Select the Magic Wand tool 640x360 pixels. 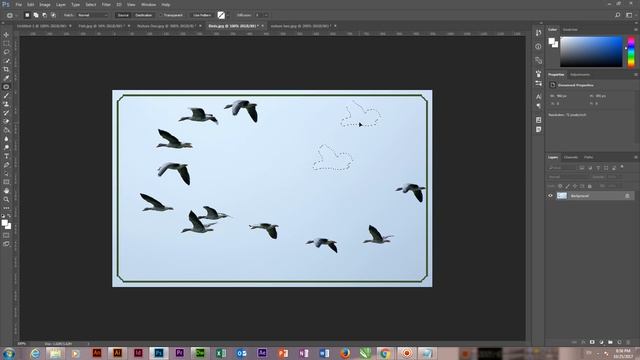(x=6, y=60)
